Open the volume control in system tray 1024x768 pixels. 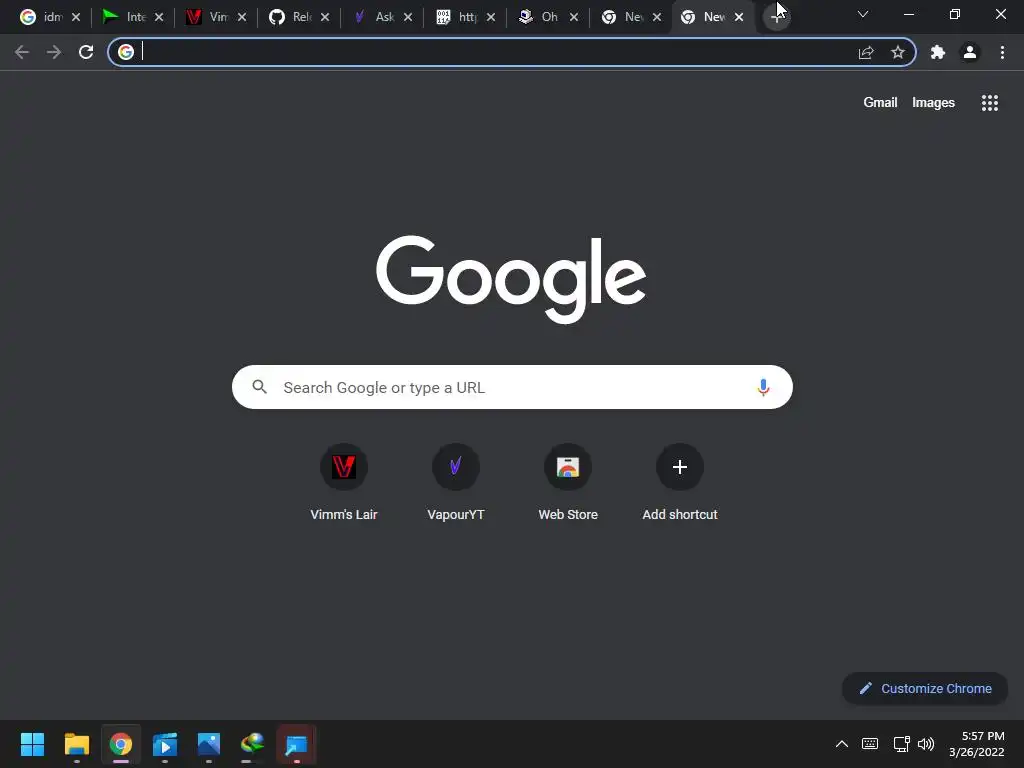click(926, 744)
